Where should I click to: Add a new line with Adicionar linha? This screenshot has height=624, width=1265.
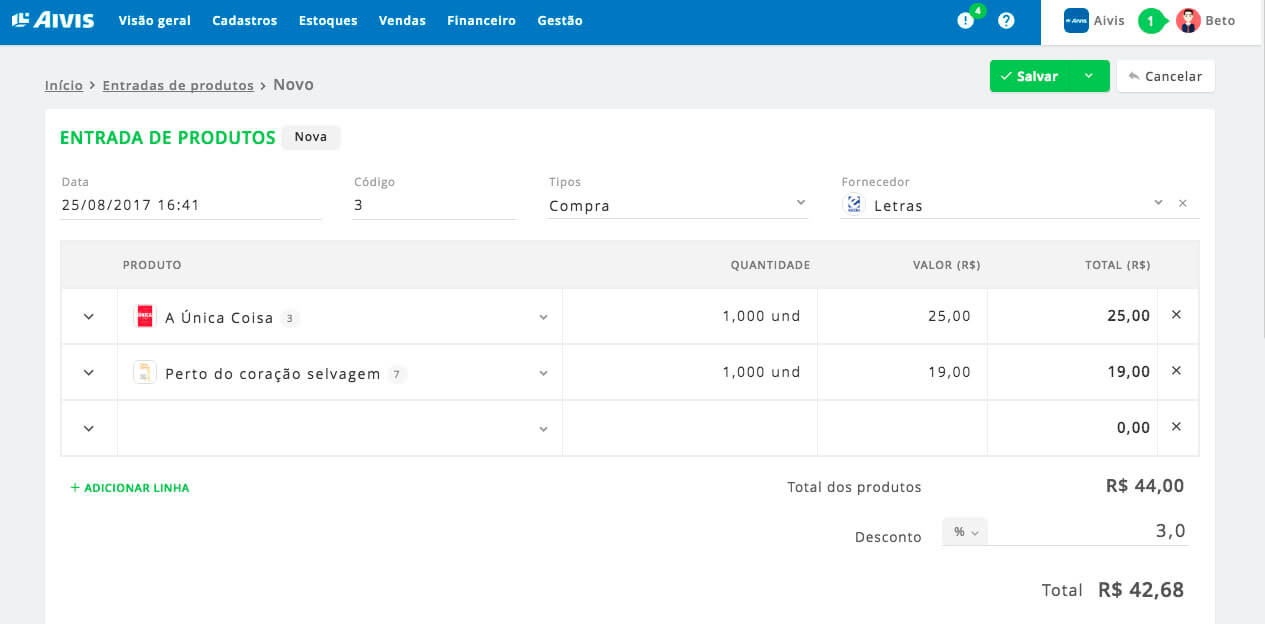click(130, 488)
